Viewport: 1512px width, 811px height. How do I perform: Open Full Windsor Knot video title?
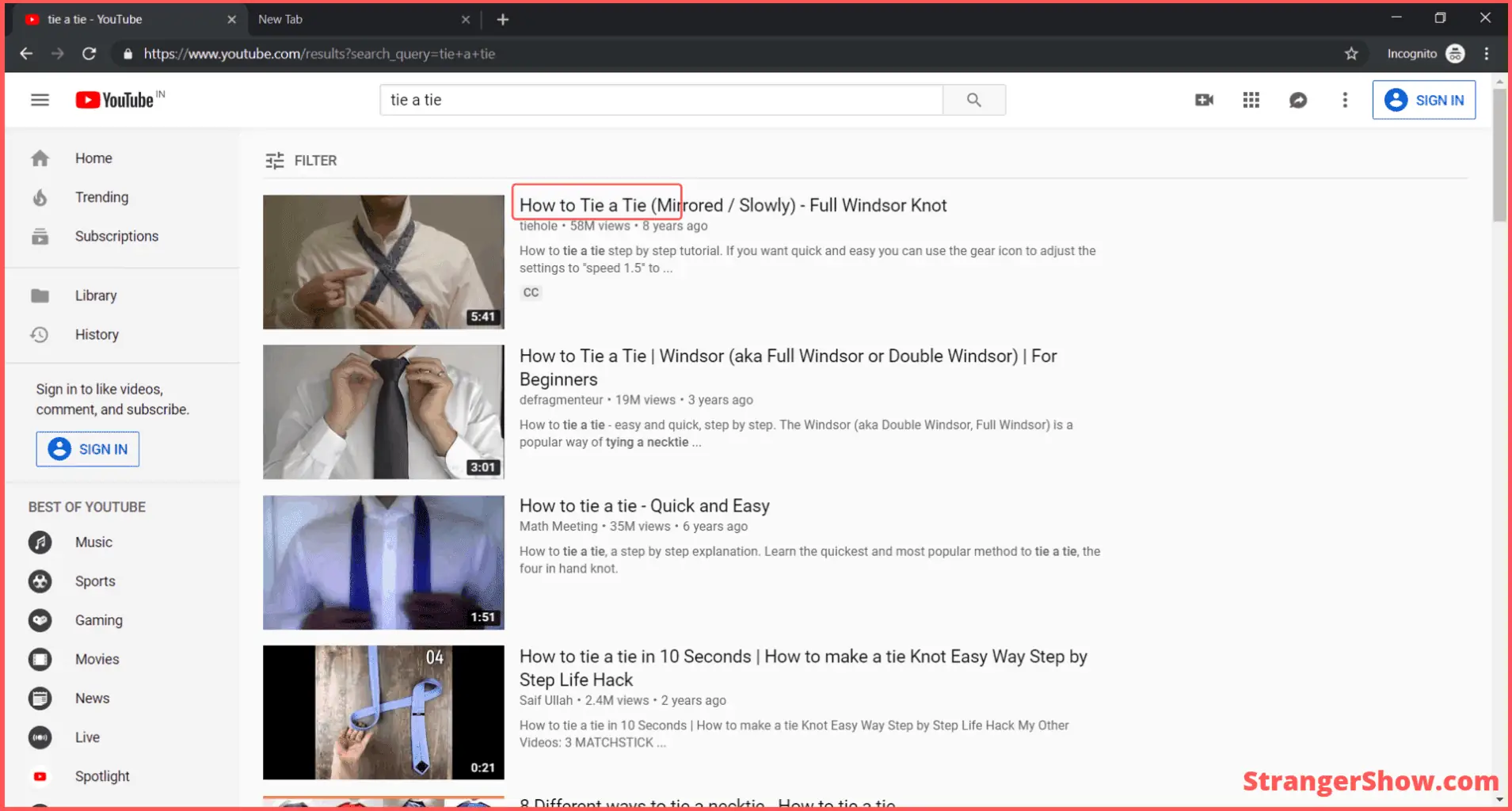coord(733,205)
